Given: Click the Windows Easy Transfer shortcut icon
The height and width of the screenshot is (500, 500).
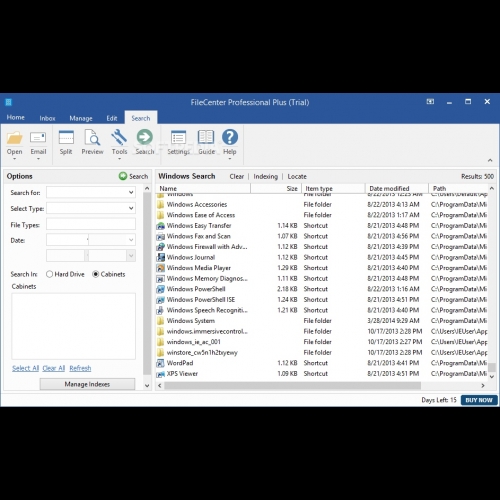Looking at the screenshot, I should [x=161, y=226].
